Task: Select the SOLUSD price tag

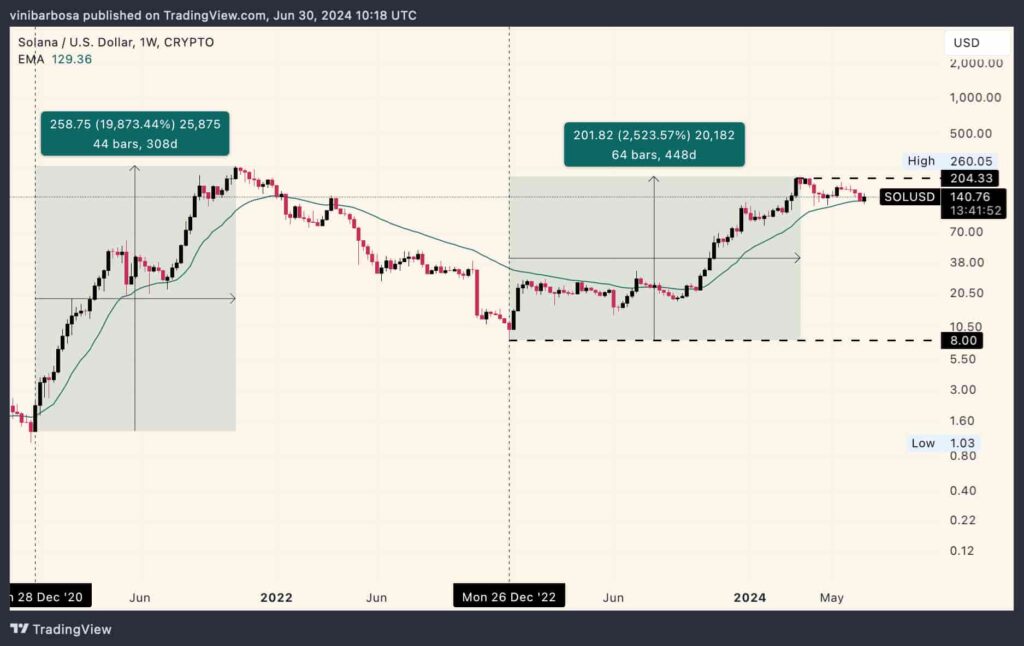Action: click(909, 197)
